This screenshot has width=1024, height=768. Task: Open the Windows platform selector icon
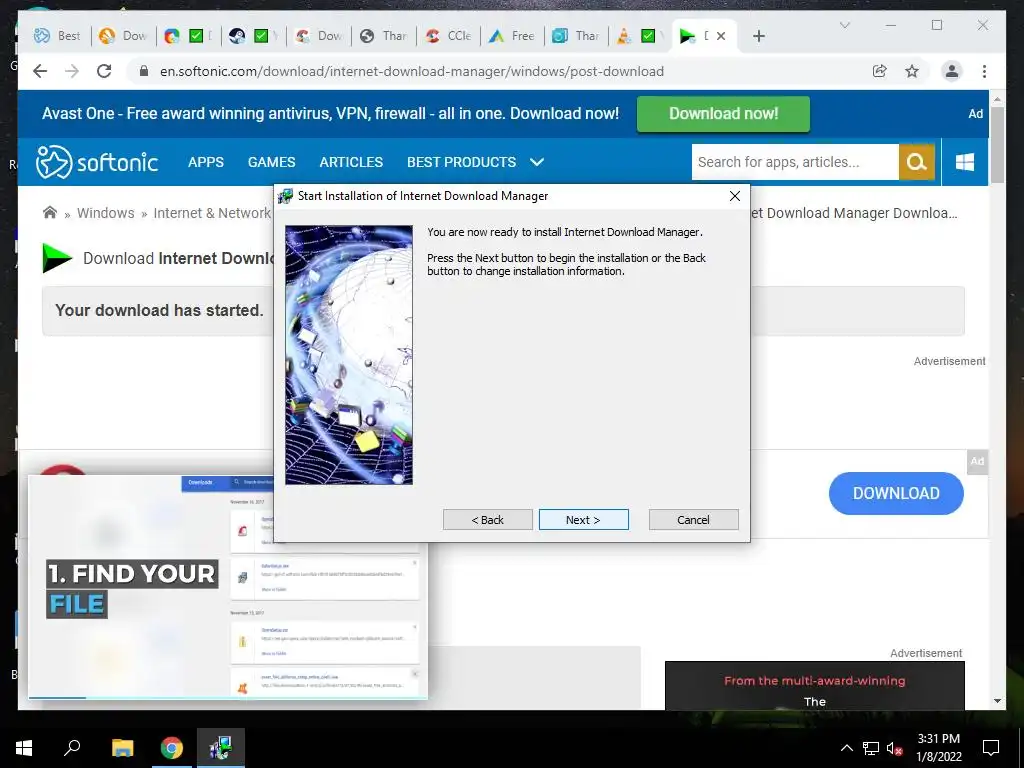[965, 162]
